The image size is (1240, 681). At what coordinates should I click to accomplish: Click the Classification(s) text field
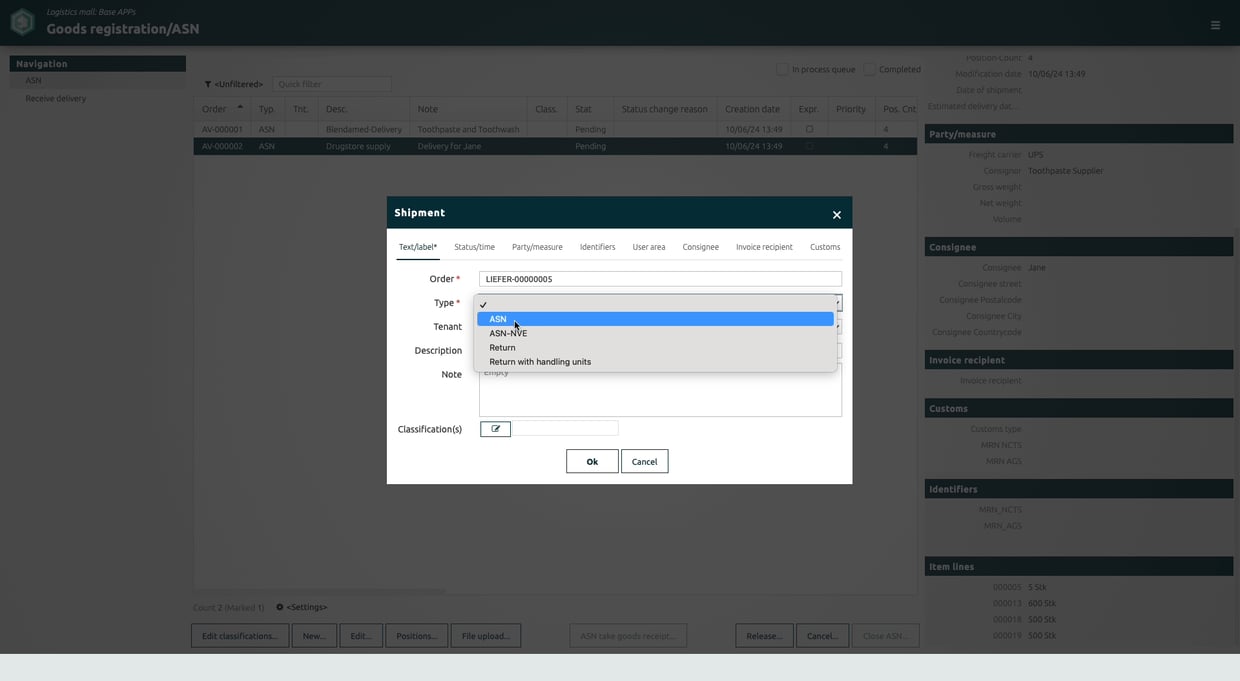pos(565,428)
